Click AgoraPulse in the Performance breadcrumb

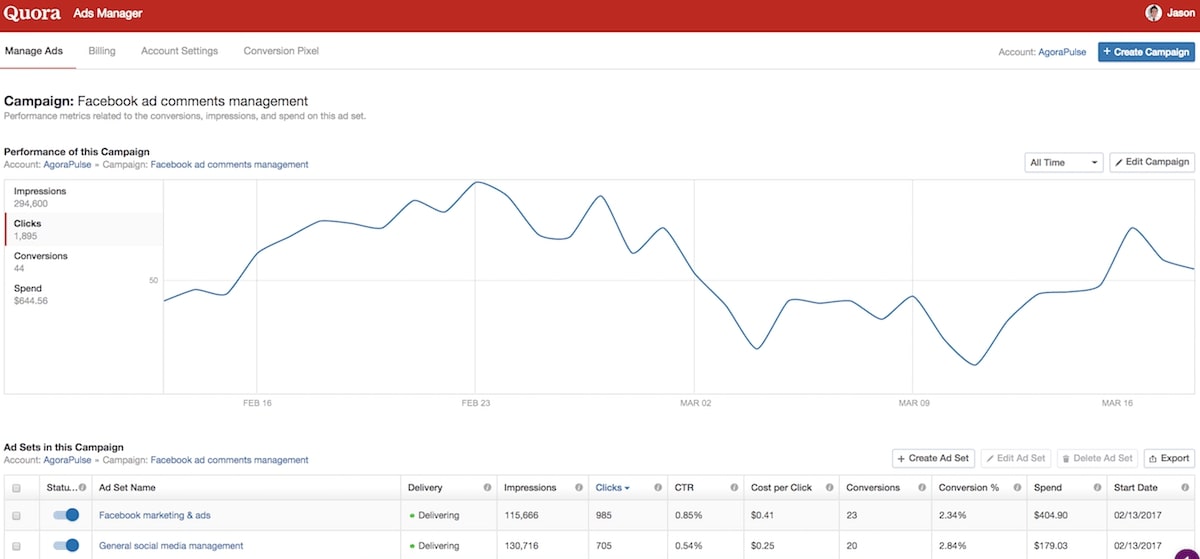click(x=68, y=165)
